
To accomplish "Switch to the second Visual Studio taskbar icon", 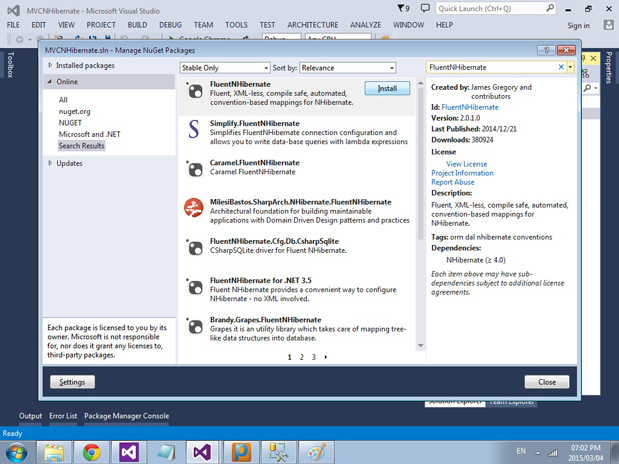I will (203, 453).
